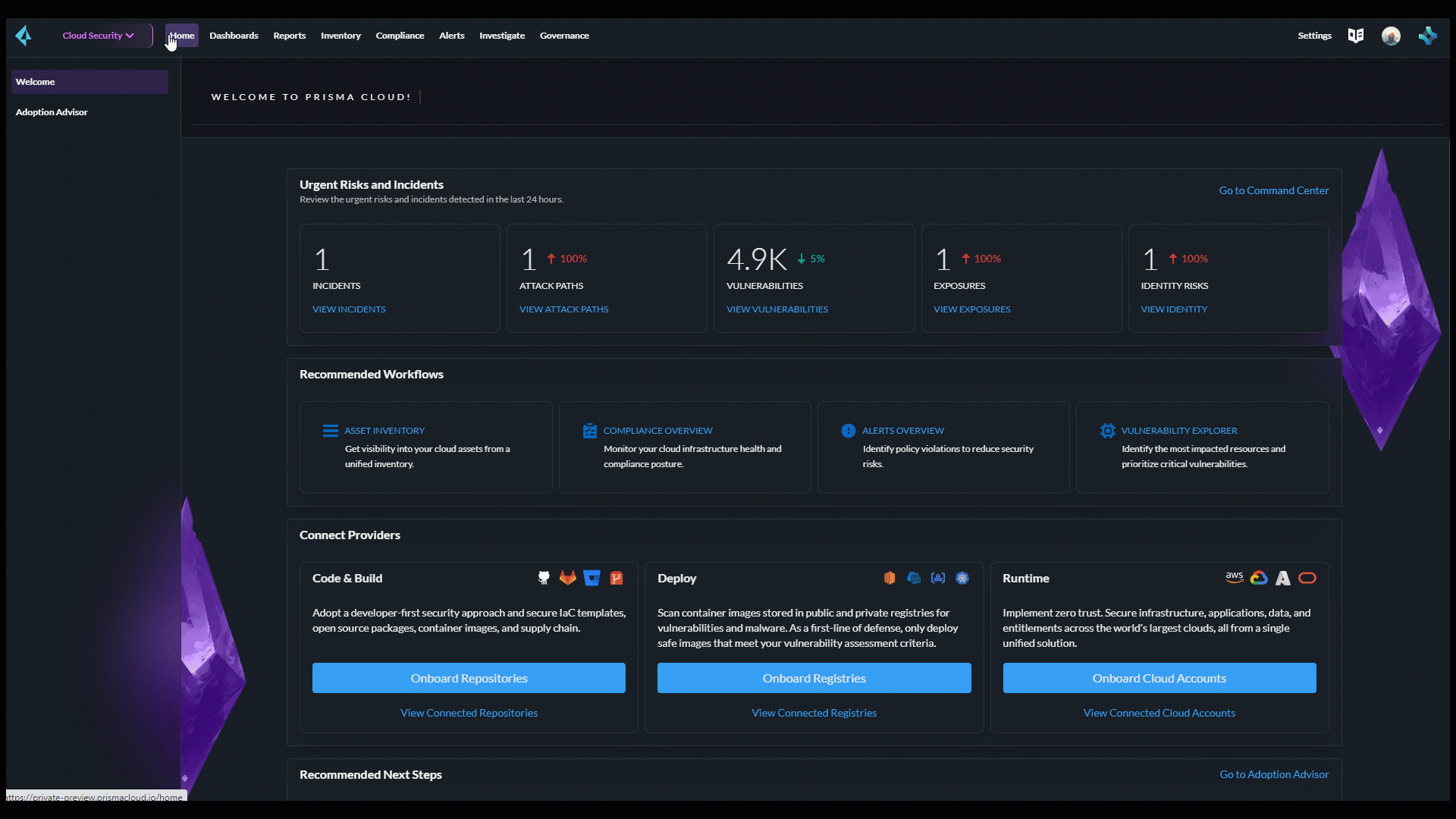Switch to the Dashboards tab

click(234, 35)
